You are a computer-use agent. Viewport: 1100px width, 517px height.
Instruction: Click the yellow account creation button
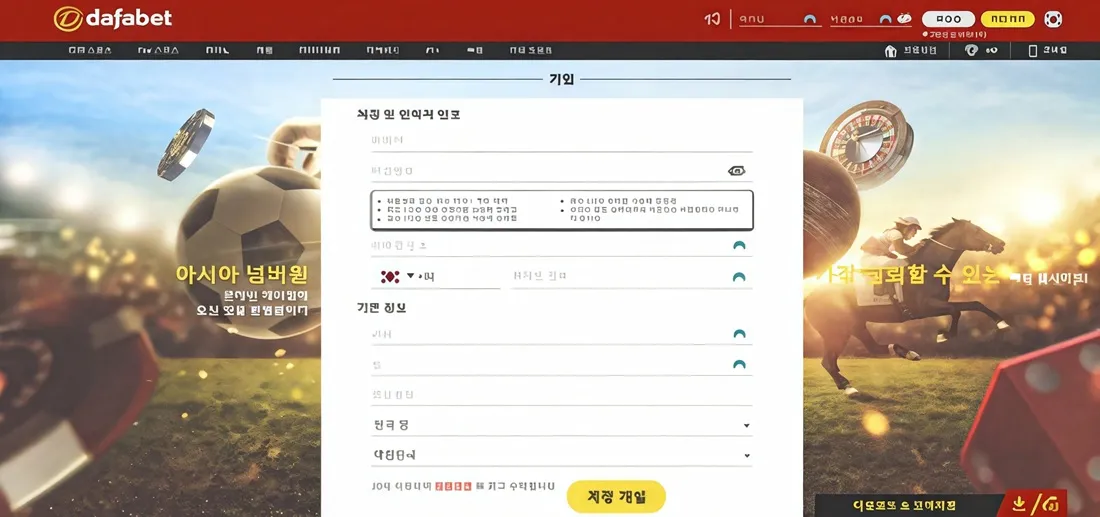pyautogui.click(x=615, y=497)
